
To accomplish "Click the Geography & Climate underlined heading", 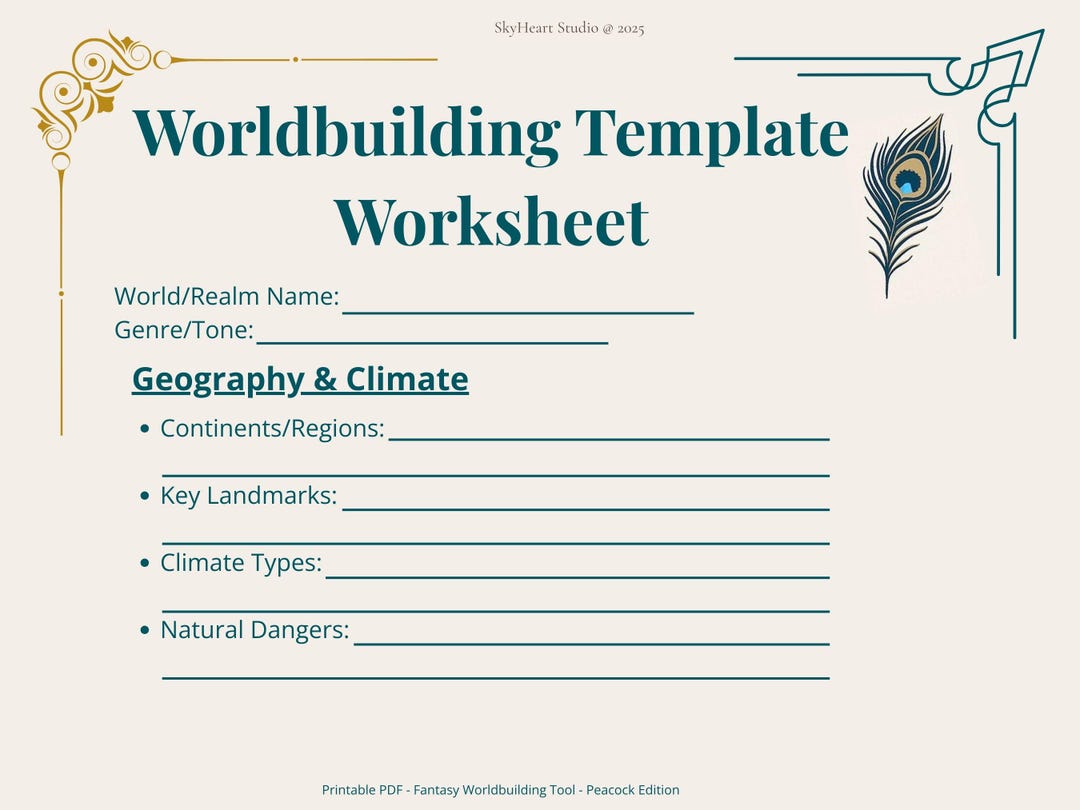I will 300,380.
